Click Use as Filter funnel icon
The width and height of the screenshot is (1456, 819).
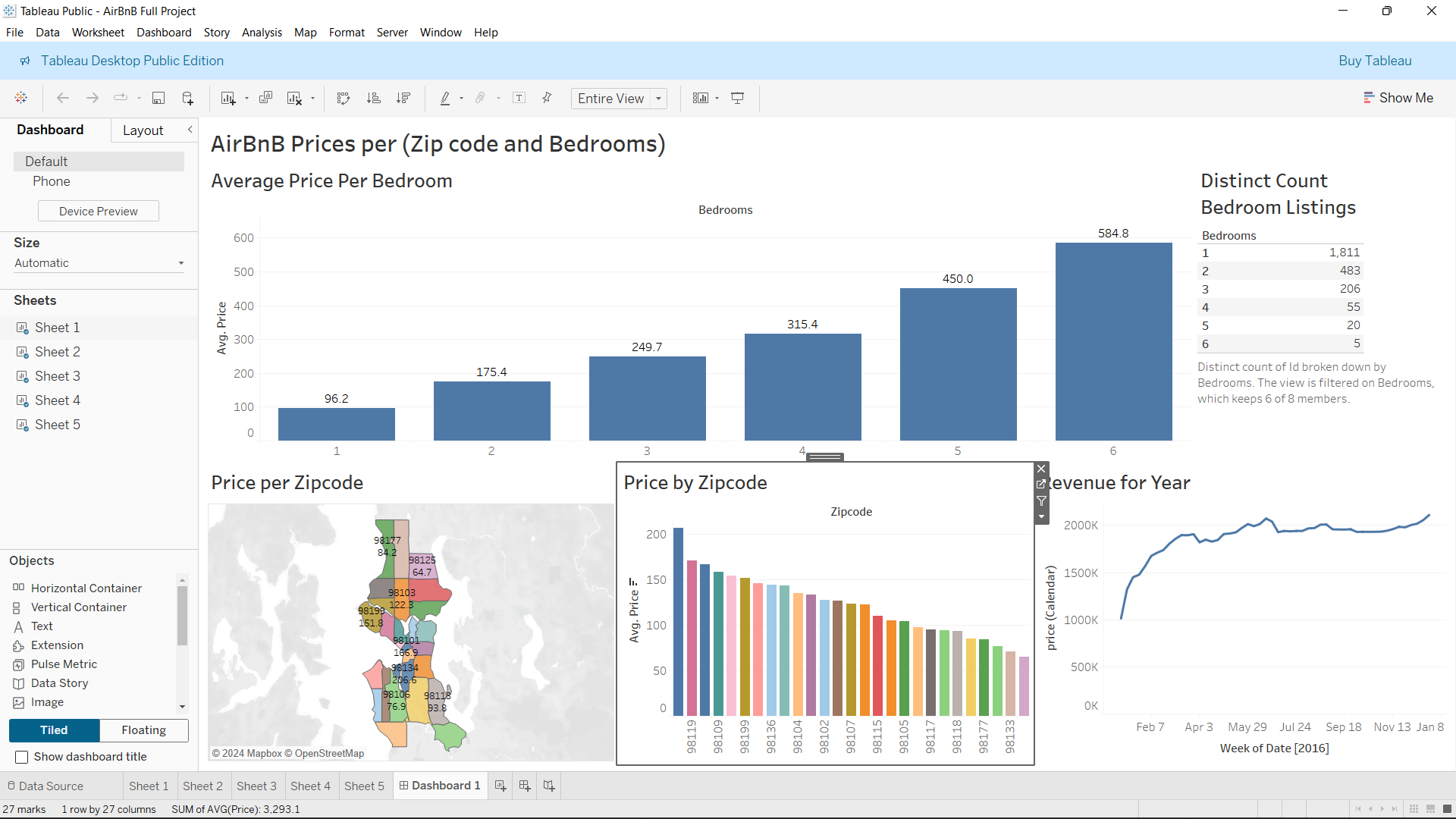coord(1041,501)
